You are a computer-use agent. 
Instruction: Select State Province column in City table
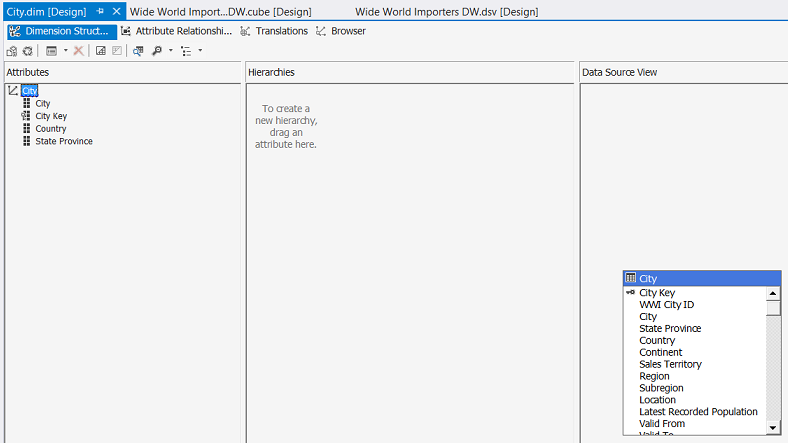tap(670, 328)
